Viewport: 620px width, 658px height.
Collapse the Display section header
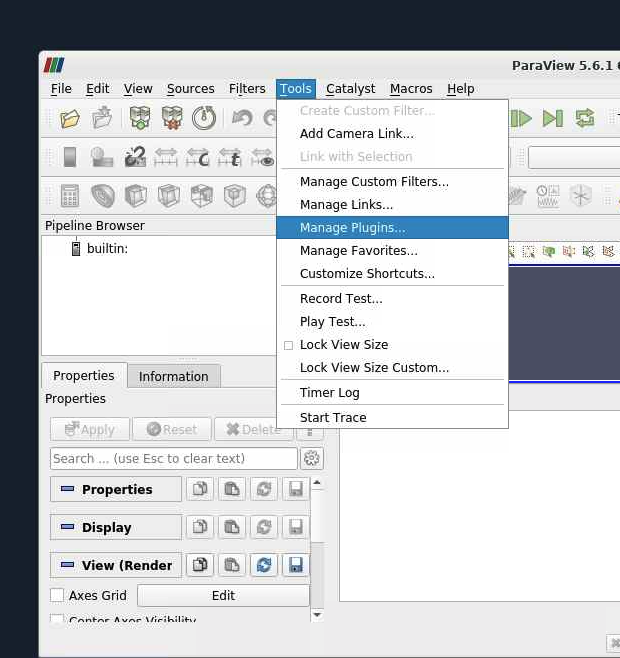click(x=116, y=527)
